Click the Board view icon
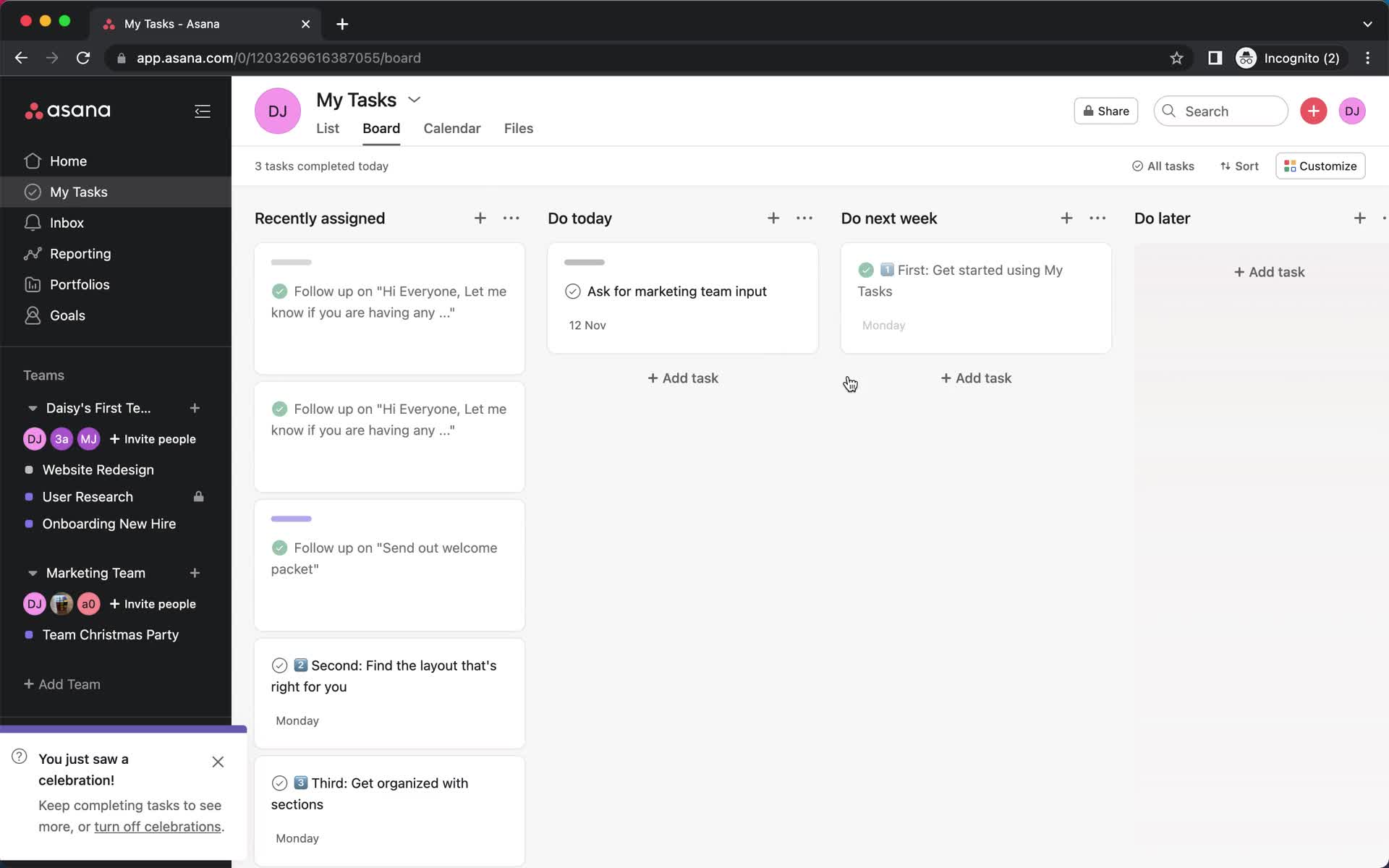This screenshot has height=868, width=1389. tap(381, 128)
